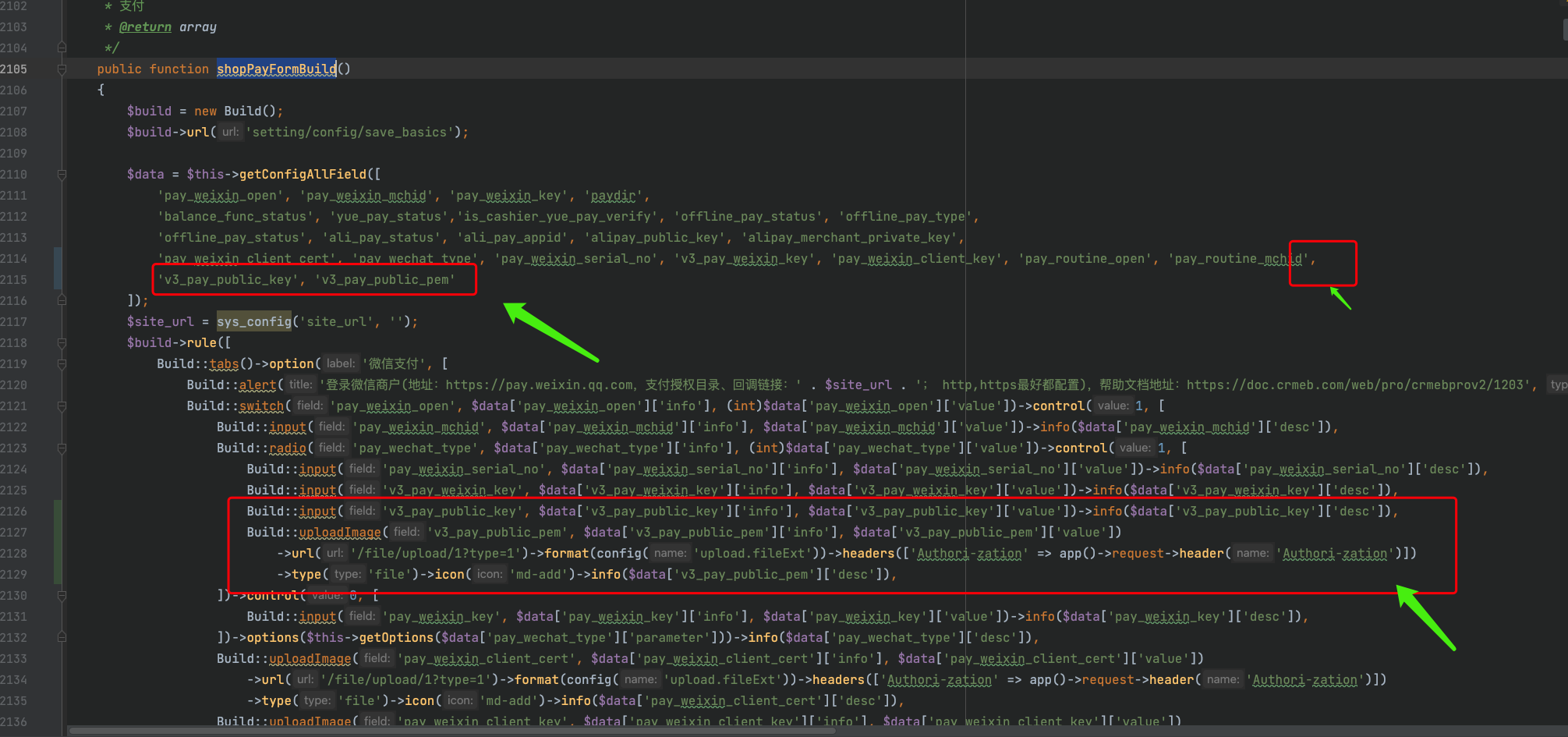This screenshot has width=1568, height=737.
Task: Click the 'public function' keywords on line 2105
Action: 153,69
